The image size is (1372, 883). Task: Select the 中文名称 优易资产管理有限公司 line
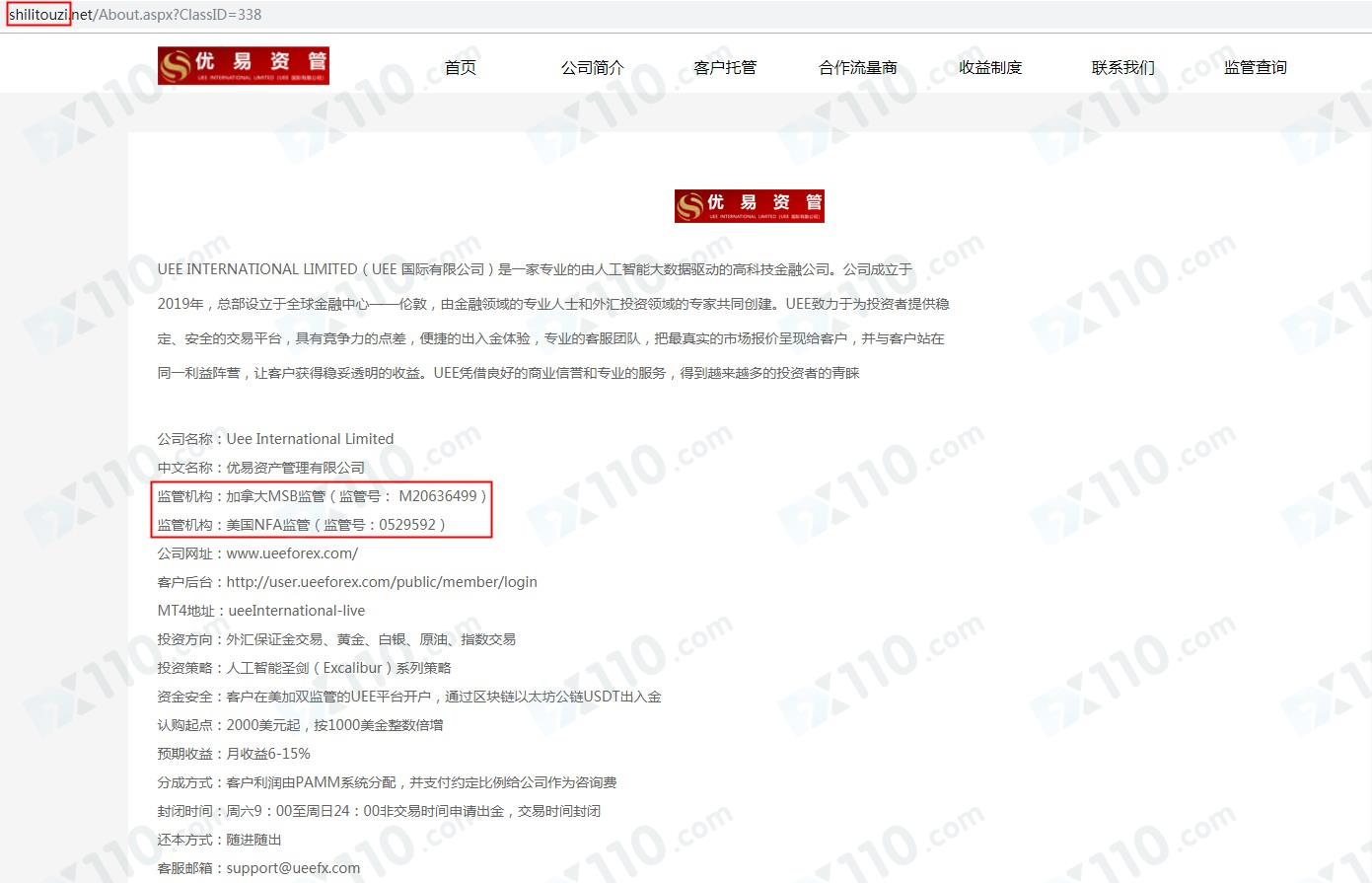pyautogui.click(x=261, y=468)
